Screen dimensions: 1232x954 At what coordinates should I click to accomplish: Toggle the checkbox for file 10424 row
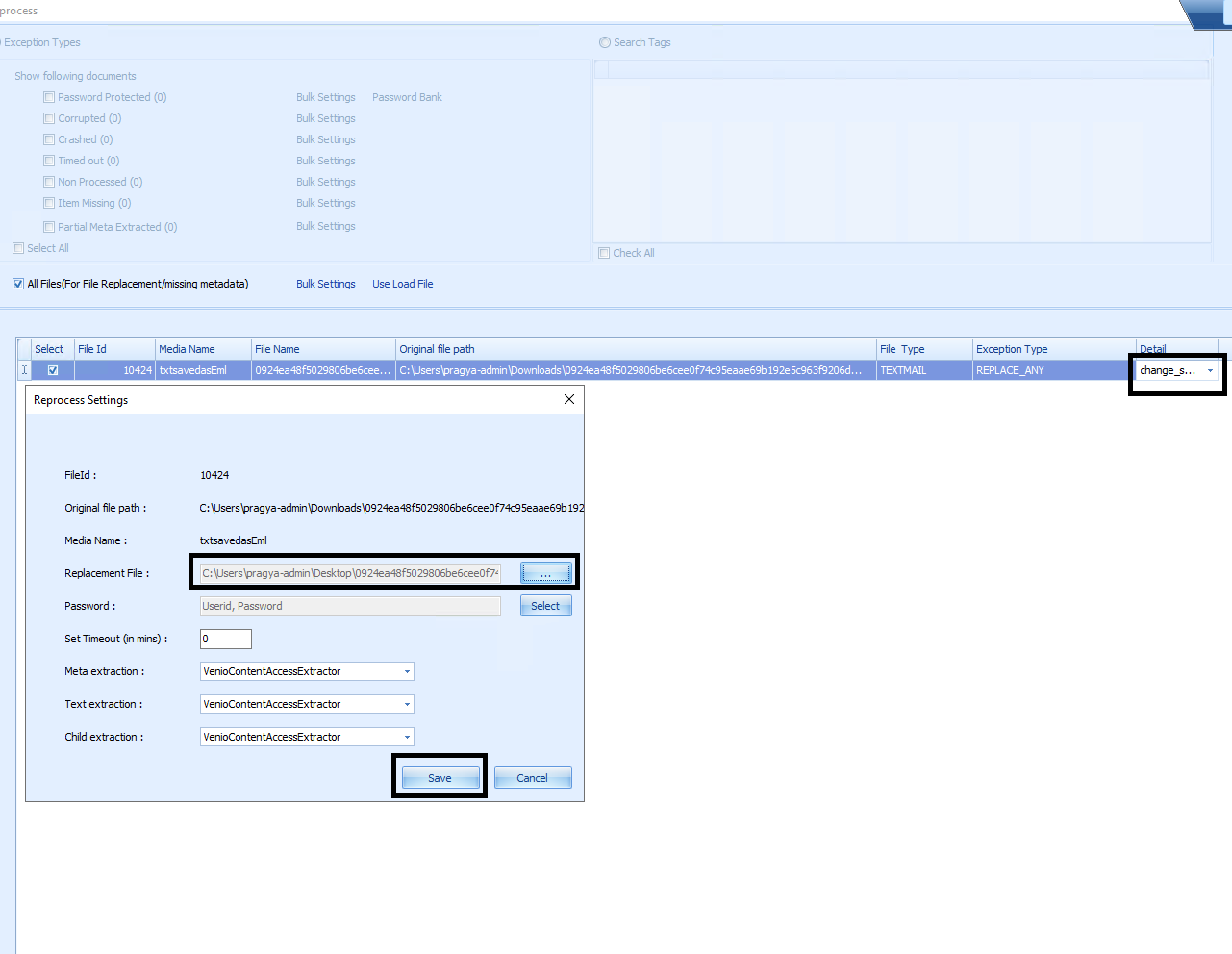click(x=53, y=370)
